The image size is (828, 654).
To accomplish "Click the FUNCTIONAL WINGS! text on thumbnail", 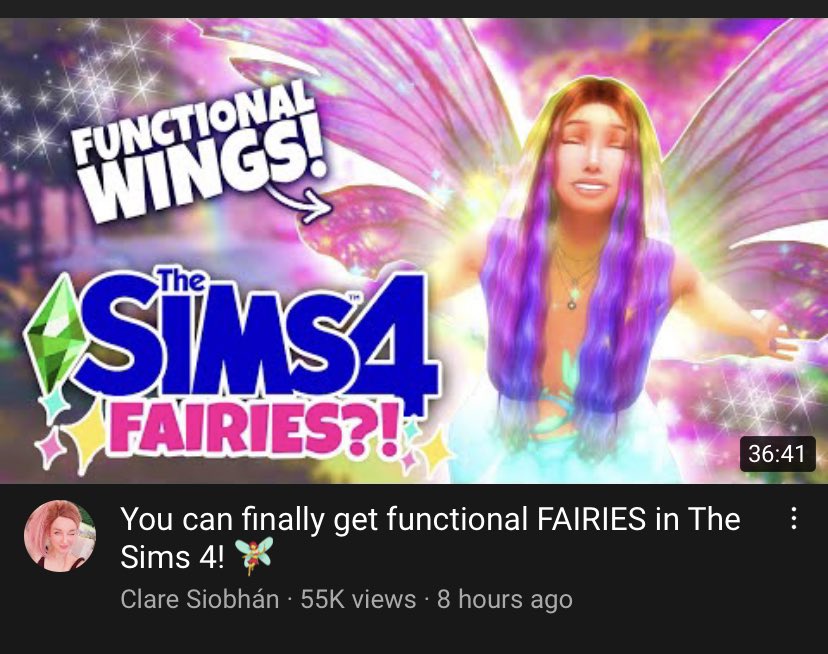I will pyautogui.click(x=198, y=151).
